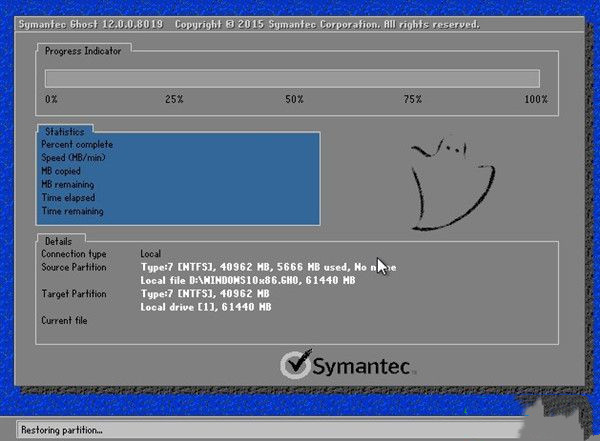This screenshot has height=441, width=600.
Task: Click the 100% progress marker
Action: [536, 99]
